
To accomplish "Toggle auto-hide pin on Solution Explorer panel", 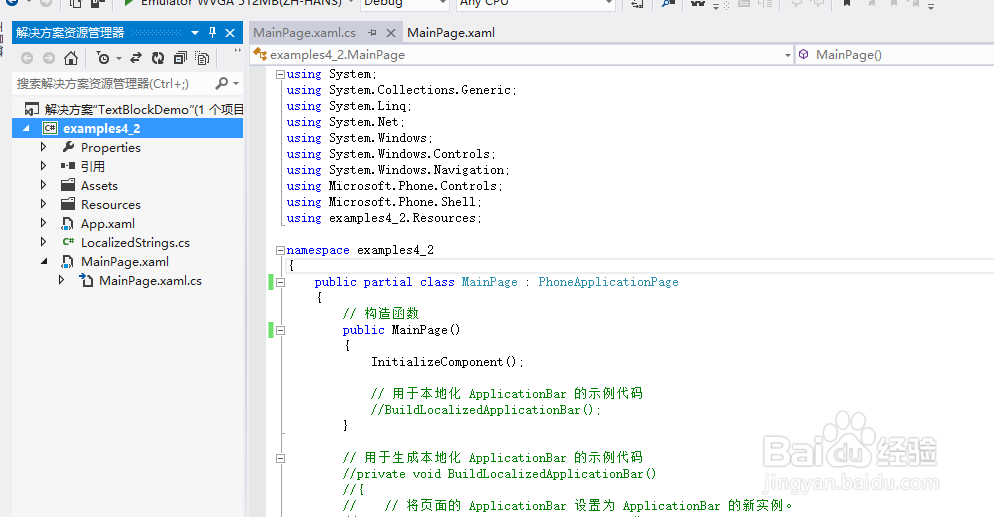I will pyautogui.click(x=212, y=32).
